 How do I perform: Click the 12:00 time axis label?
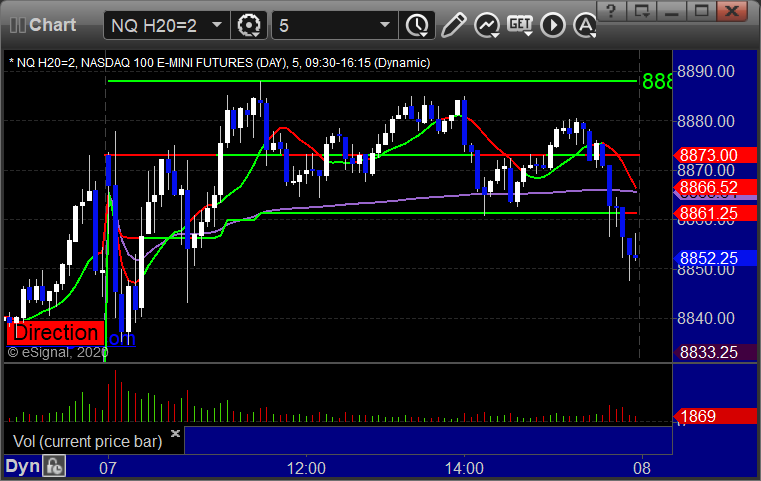click(306, 468)
